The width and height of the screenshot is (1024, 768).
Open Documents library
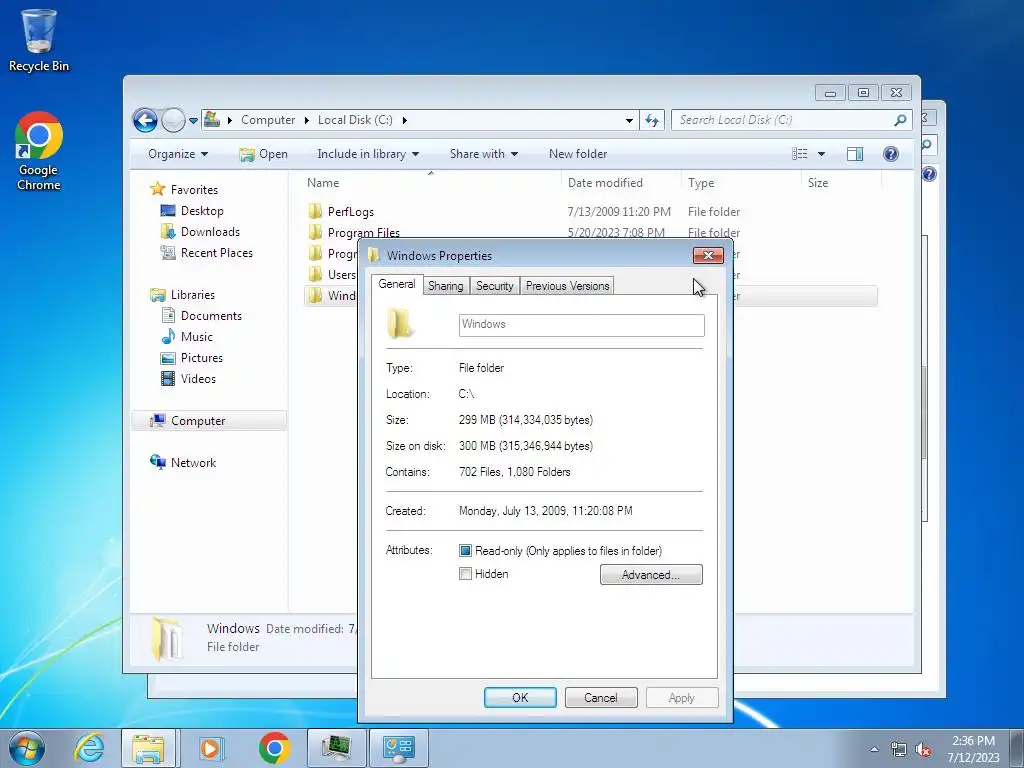(211, 315)
